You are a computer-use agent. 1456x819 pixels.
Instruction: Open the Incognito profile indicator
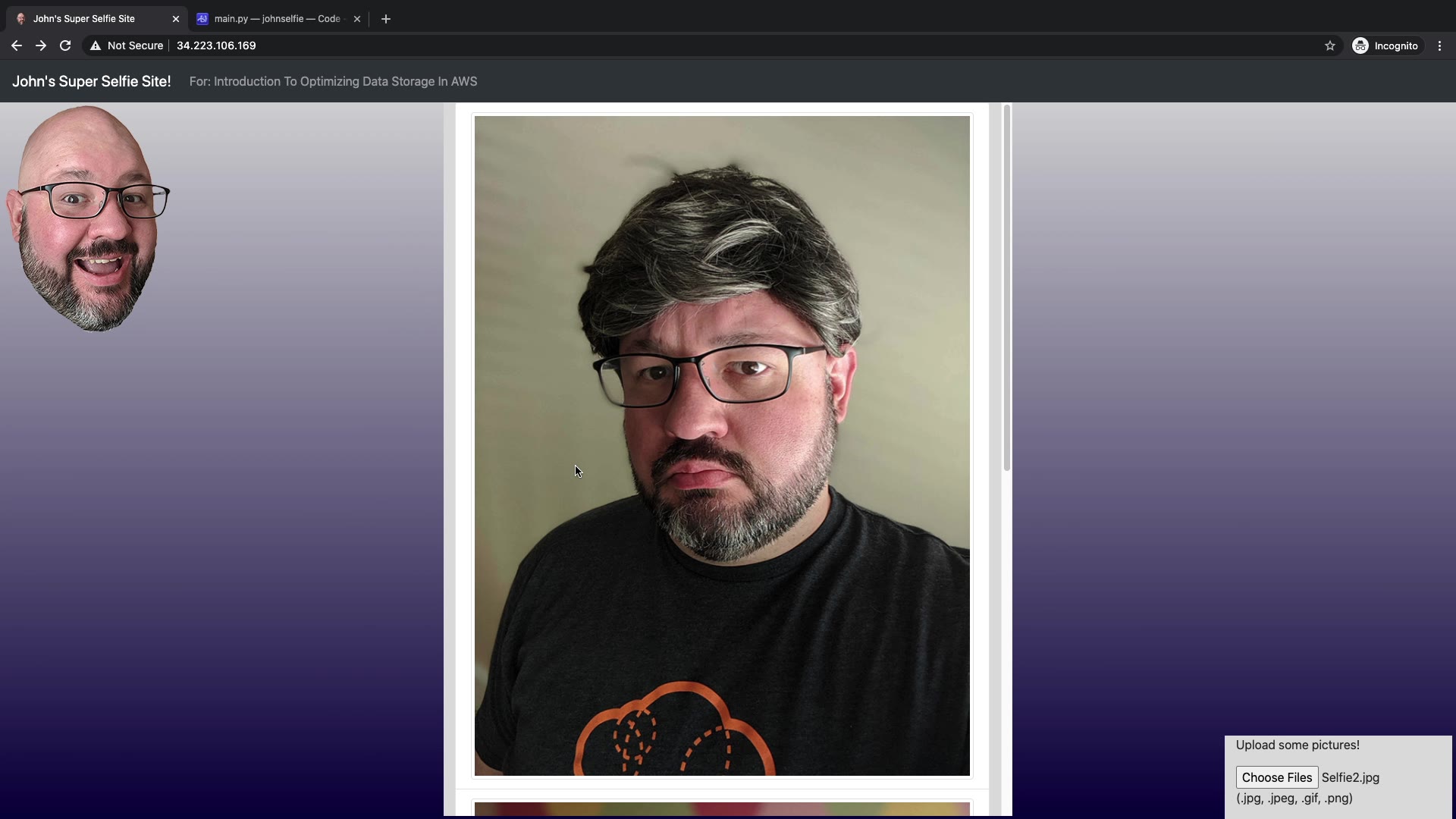coord(1385,45)
